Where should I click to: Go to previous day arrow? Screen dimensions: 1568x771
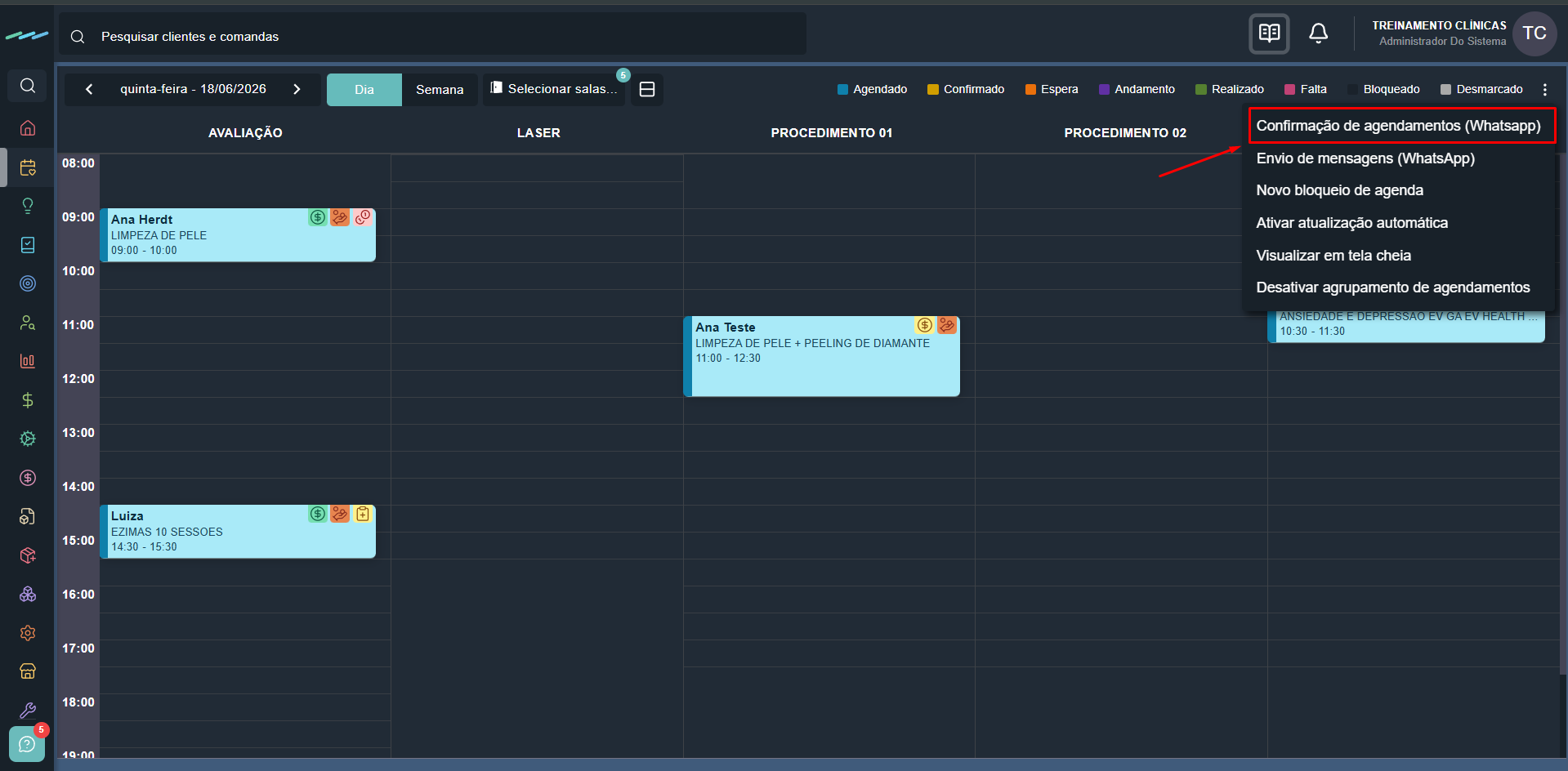(89, 89)
